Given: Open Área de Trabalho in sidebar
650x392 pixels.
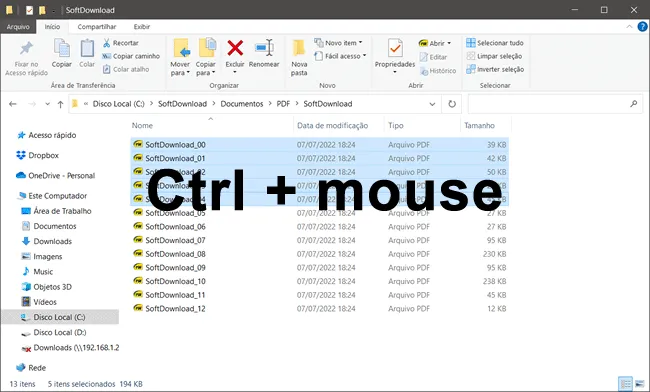Looking at the screenshot, I should [x=56, y=211].
